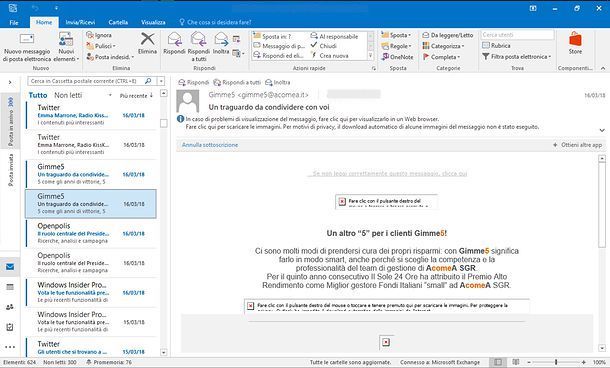Click Rispondi a tutti in the ribbon

point(198,47)
